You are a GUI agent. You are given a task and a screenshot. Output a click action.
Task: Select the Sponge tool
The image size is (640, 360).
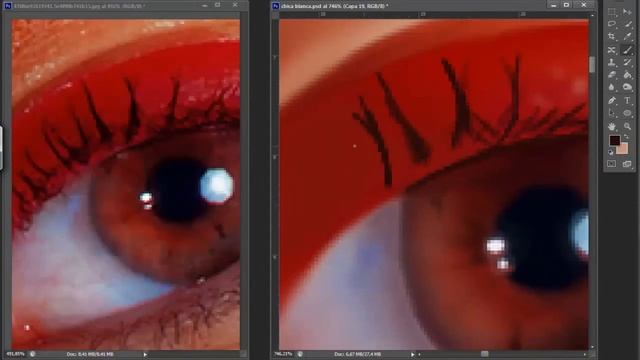click(627, 87)
